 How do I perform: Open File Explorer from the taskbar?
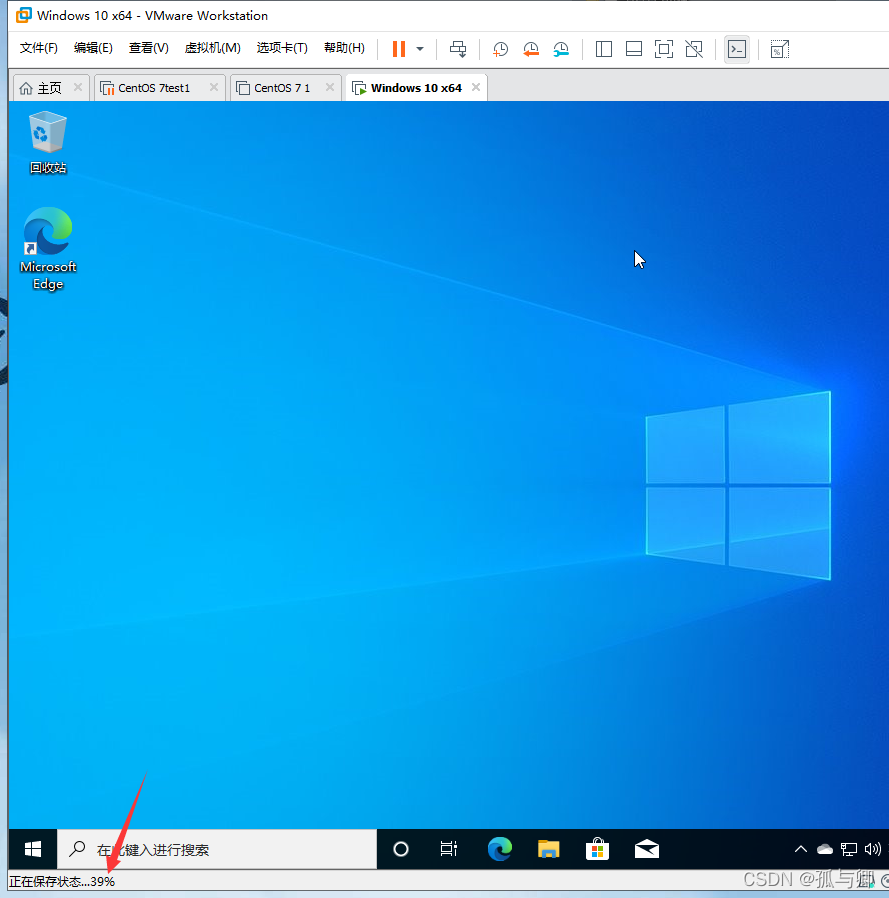548,849
